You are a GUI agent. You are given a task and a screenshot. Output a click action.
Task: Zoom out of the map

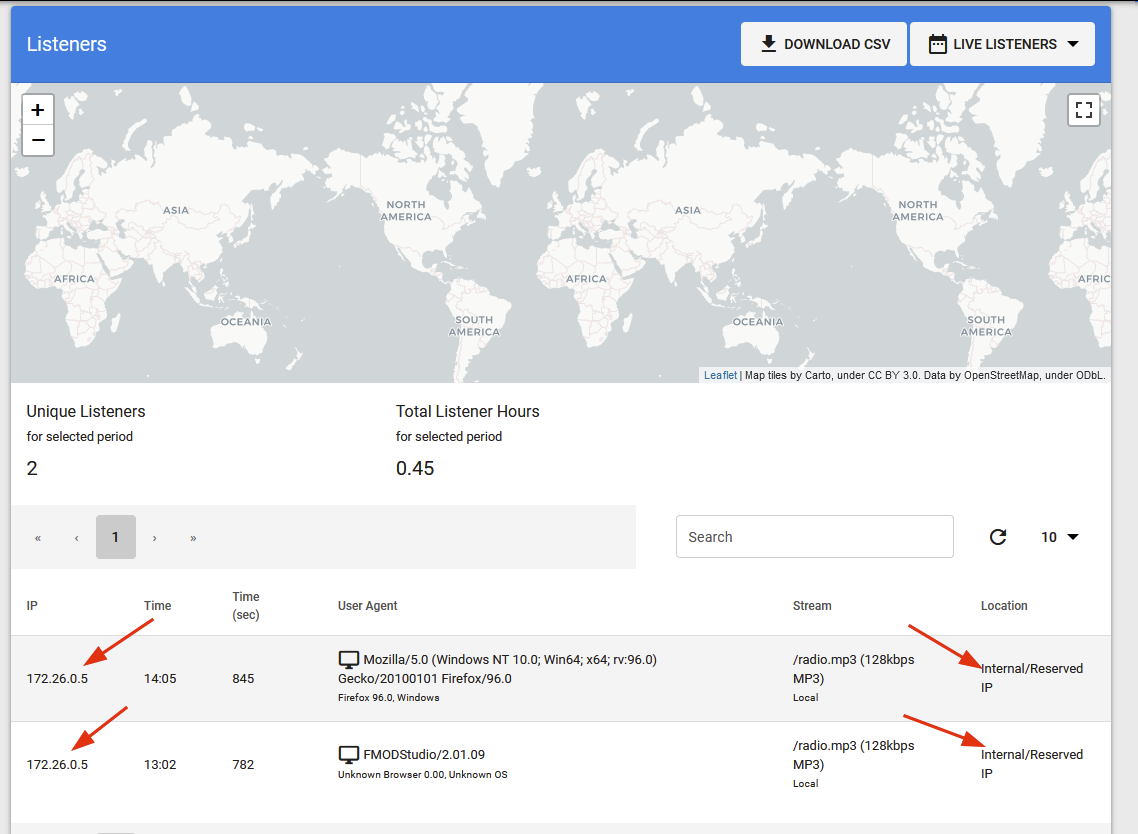tap(37, 140)
